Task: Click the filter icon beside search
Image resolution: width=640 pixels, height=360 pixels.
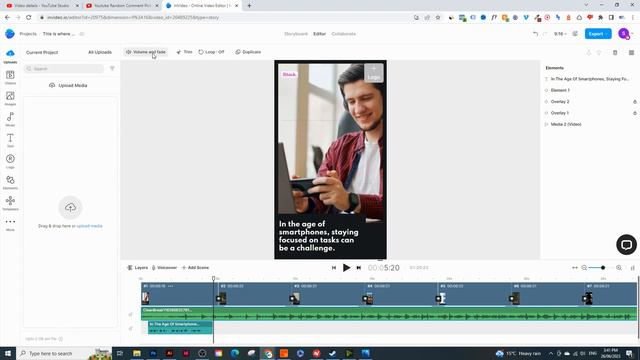Action: click(112, 69)
